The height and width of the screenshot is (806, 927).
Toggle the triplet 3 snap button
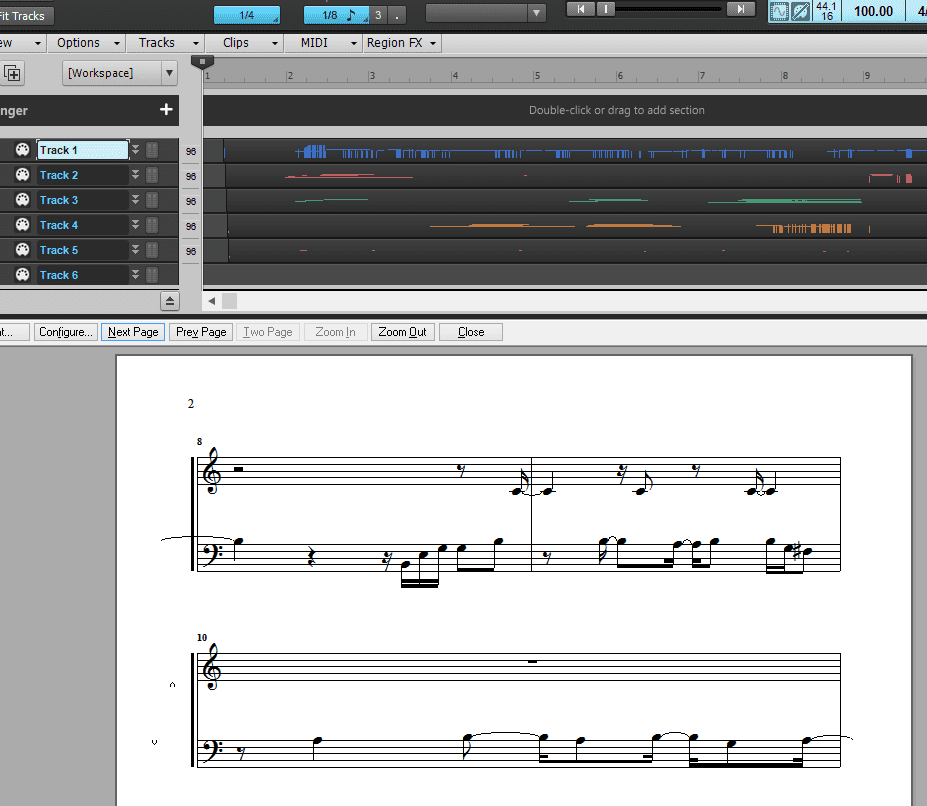378,15
